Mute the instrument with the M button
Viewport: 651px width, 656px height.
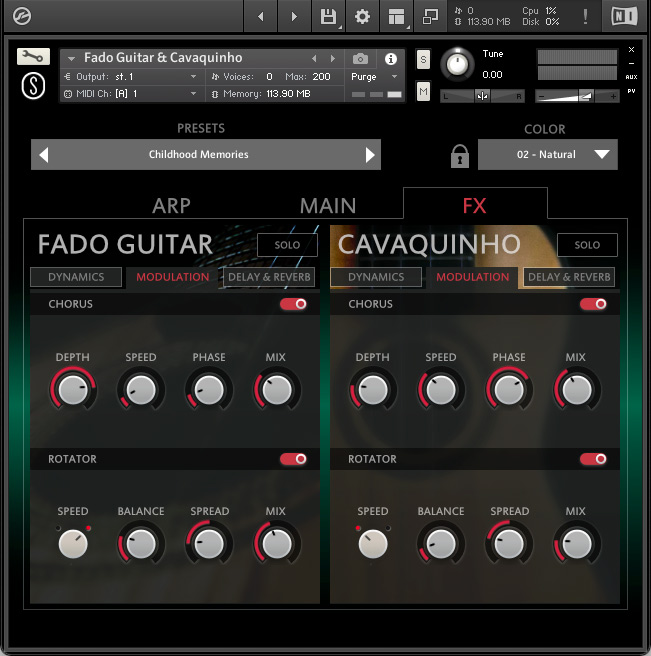point(423,91)
